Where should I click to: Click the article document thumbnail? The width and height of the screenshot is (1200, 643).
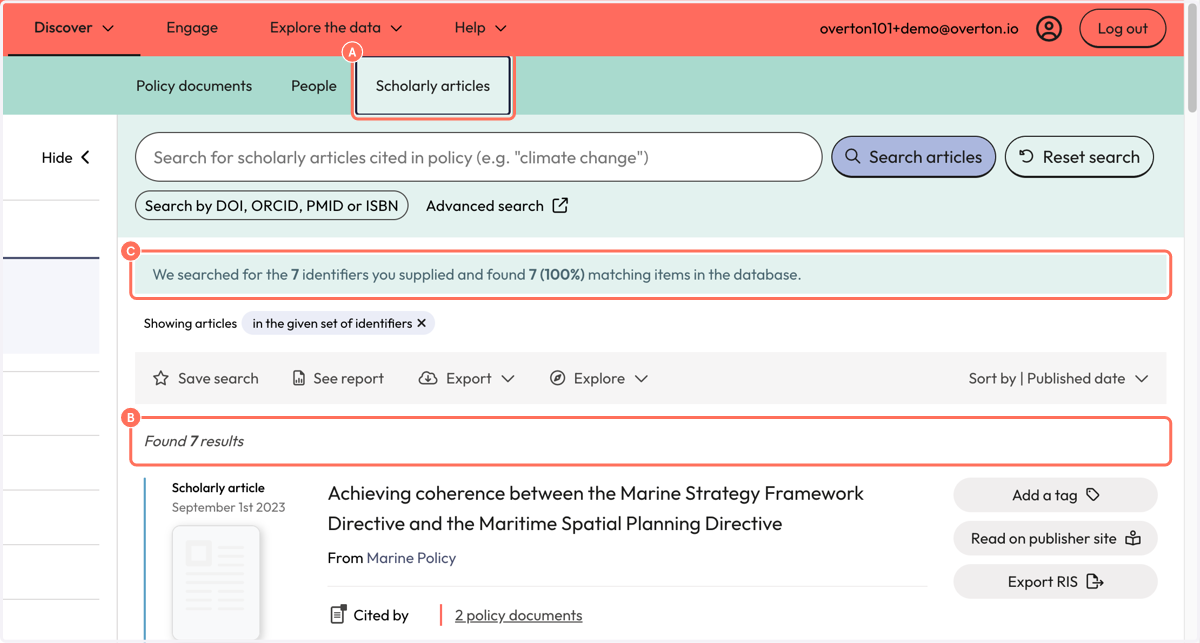coord(216,582)
